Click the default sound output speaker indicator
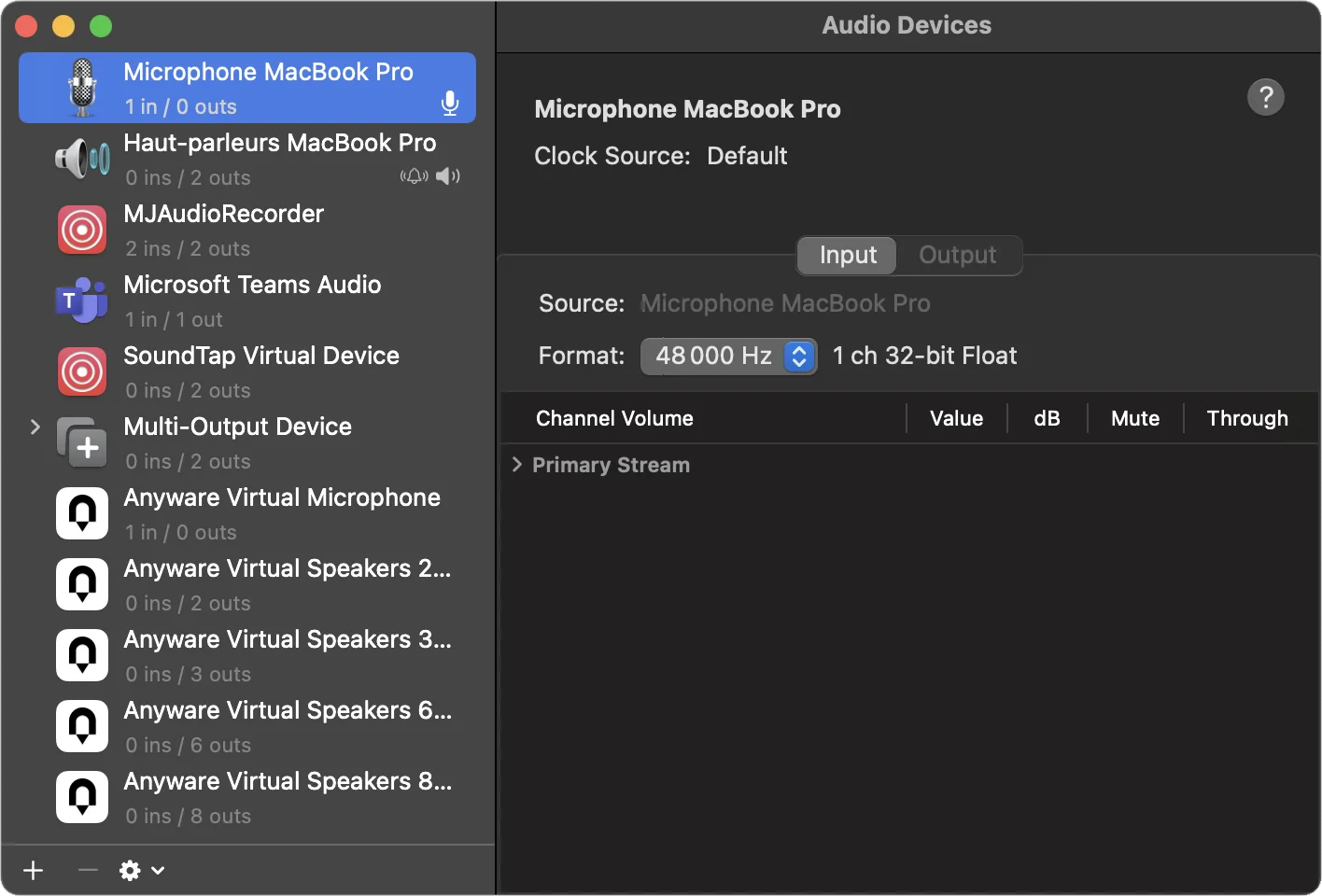 point(448,176)
